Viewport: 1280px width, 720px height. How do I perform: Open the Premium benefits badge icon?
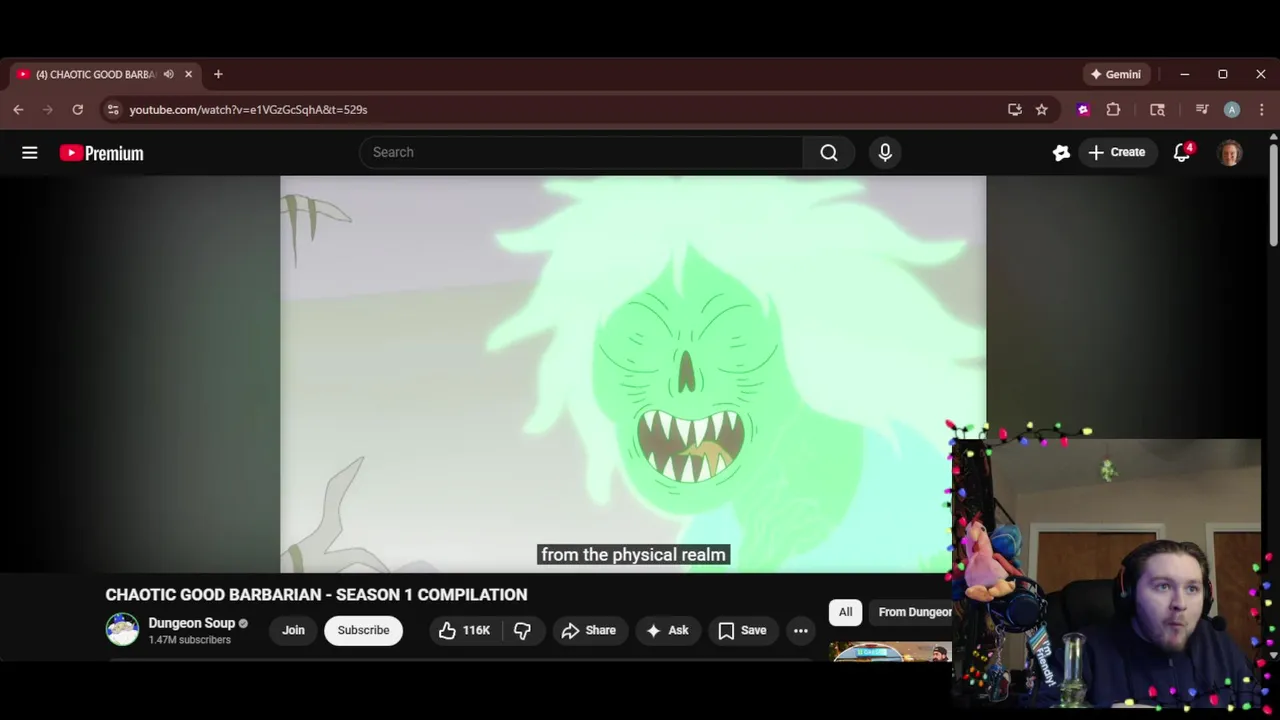pos(1061,152)
